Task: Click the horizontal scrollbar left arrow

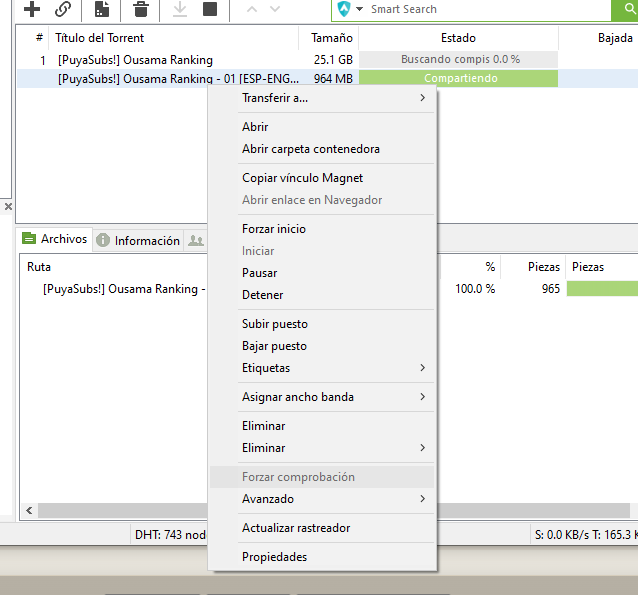Action: pyautogui.click(x=29, y=510)
